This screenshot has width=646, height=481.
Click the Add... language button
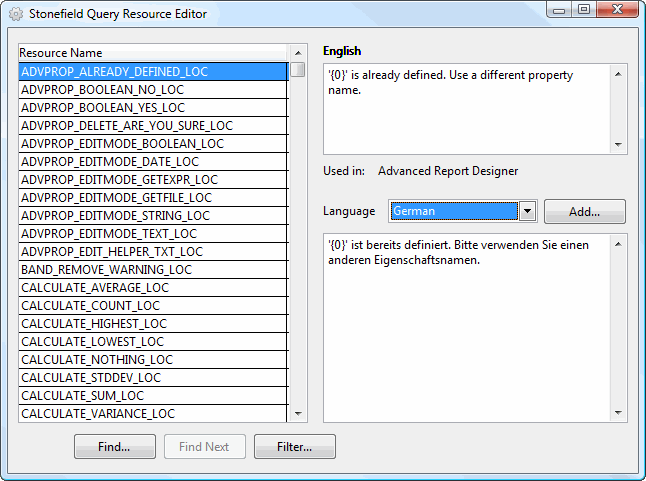[x=584, y=212]
